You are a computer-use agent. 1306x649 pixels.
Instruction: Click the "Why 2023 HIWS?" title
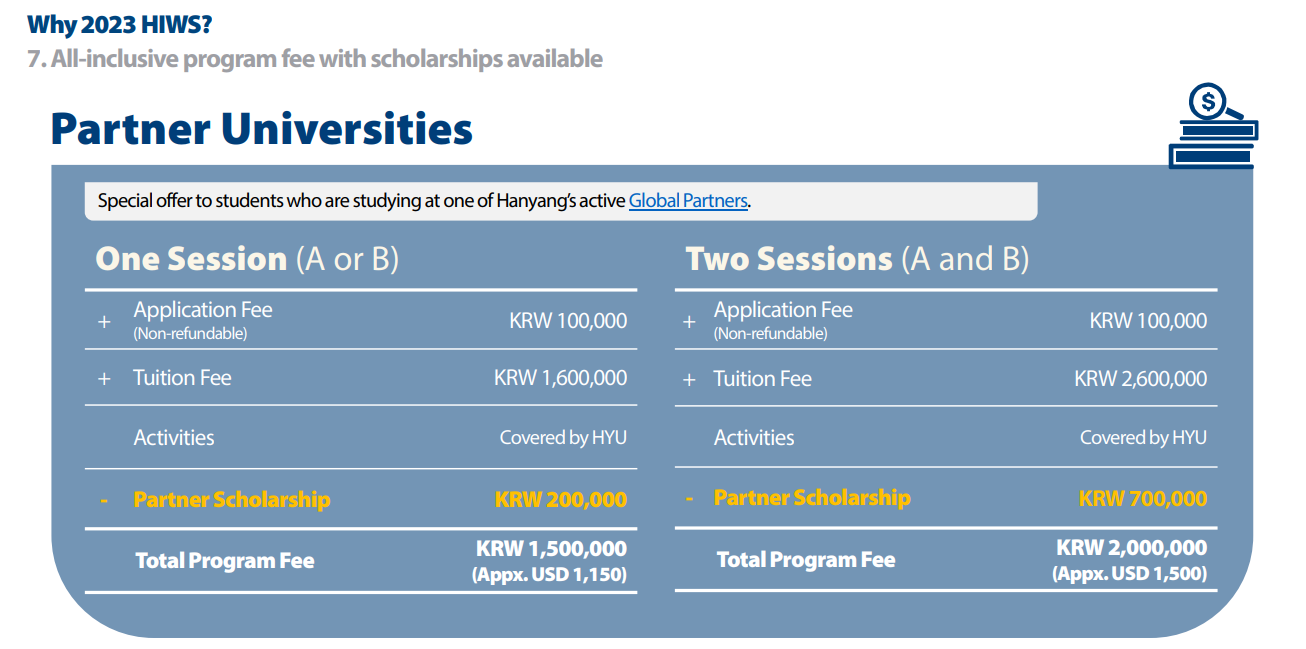[119, 23]
